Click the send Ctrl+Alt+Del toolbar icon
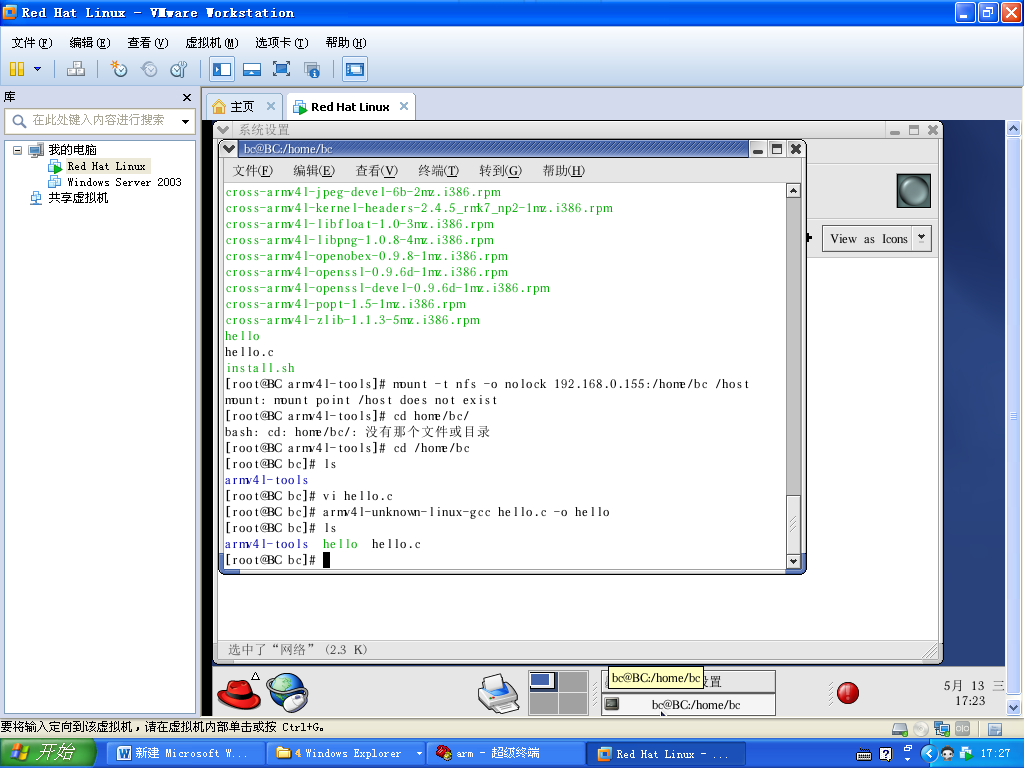 point(76,69)
